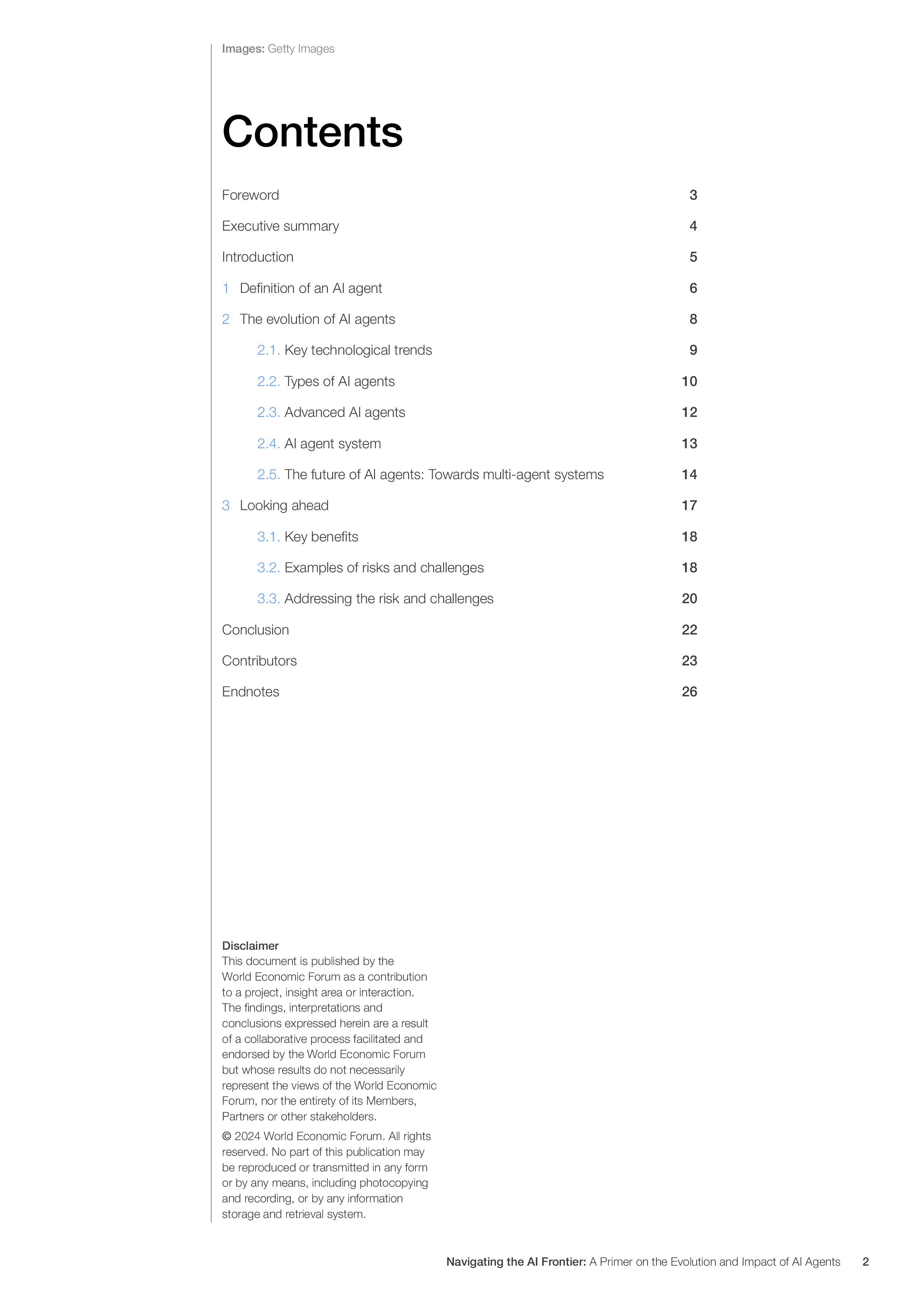Viewport: 924px width, 1307px height.
Task: Open 2.5 Towards multi-agent systems entry
Action: tap(477, 474)
